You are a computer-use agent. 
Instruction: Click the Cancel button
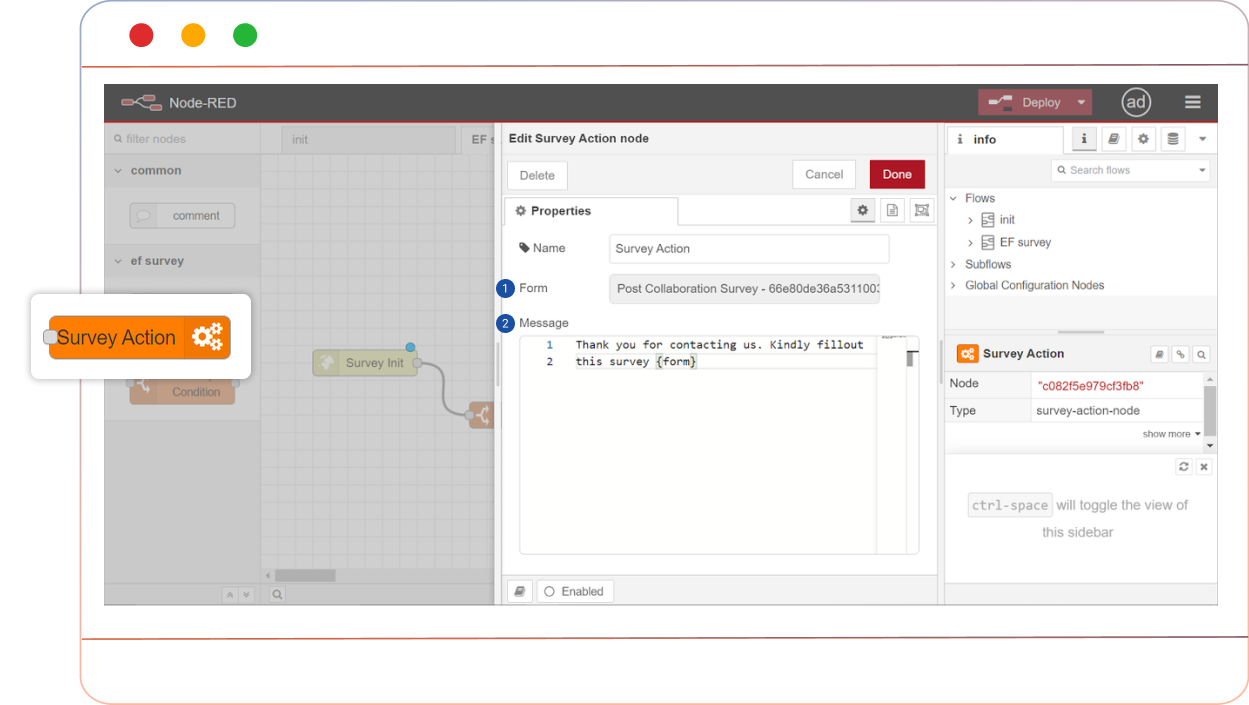(824, 174)
